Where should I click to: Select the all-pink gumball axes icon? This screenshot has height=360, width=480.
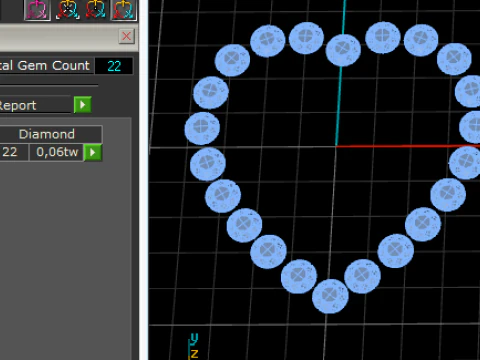37,10
